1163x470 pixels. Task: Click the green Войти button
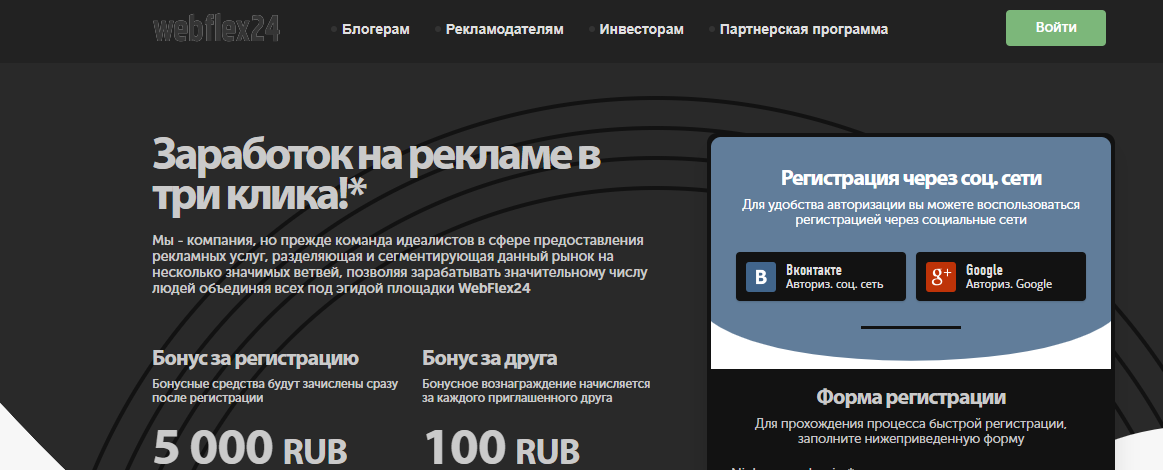pos(1055,28)
